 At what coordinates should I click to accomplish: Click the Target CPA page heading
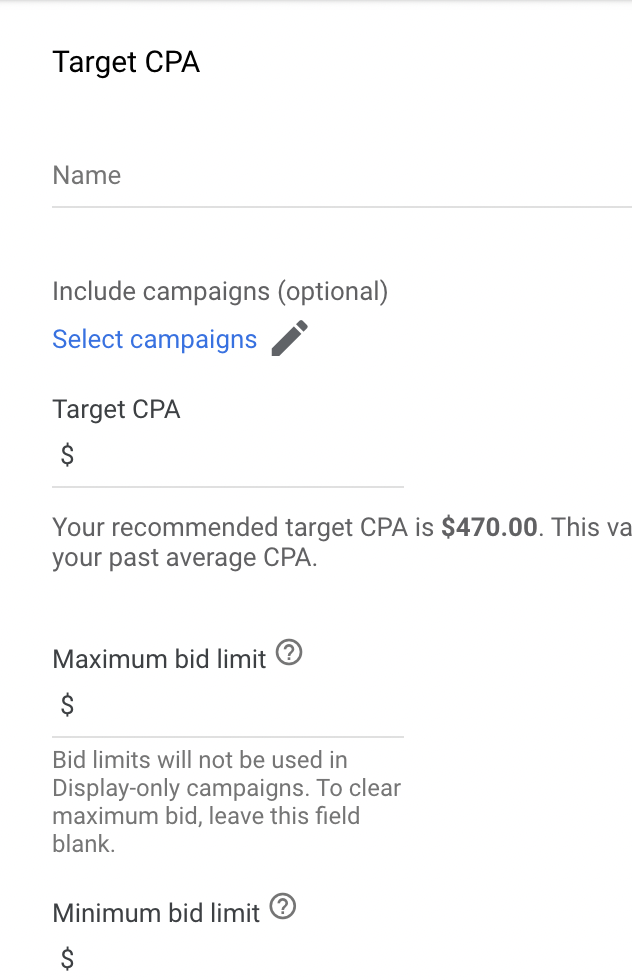126,62
